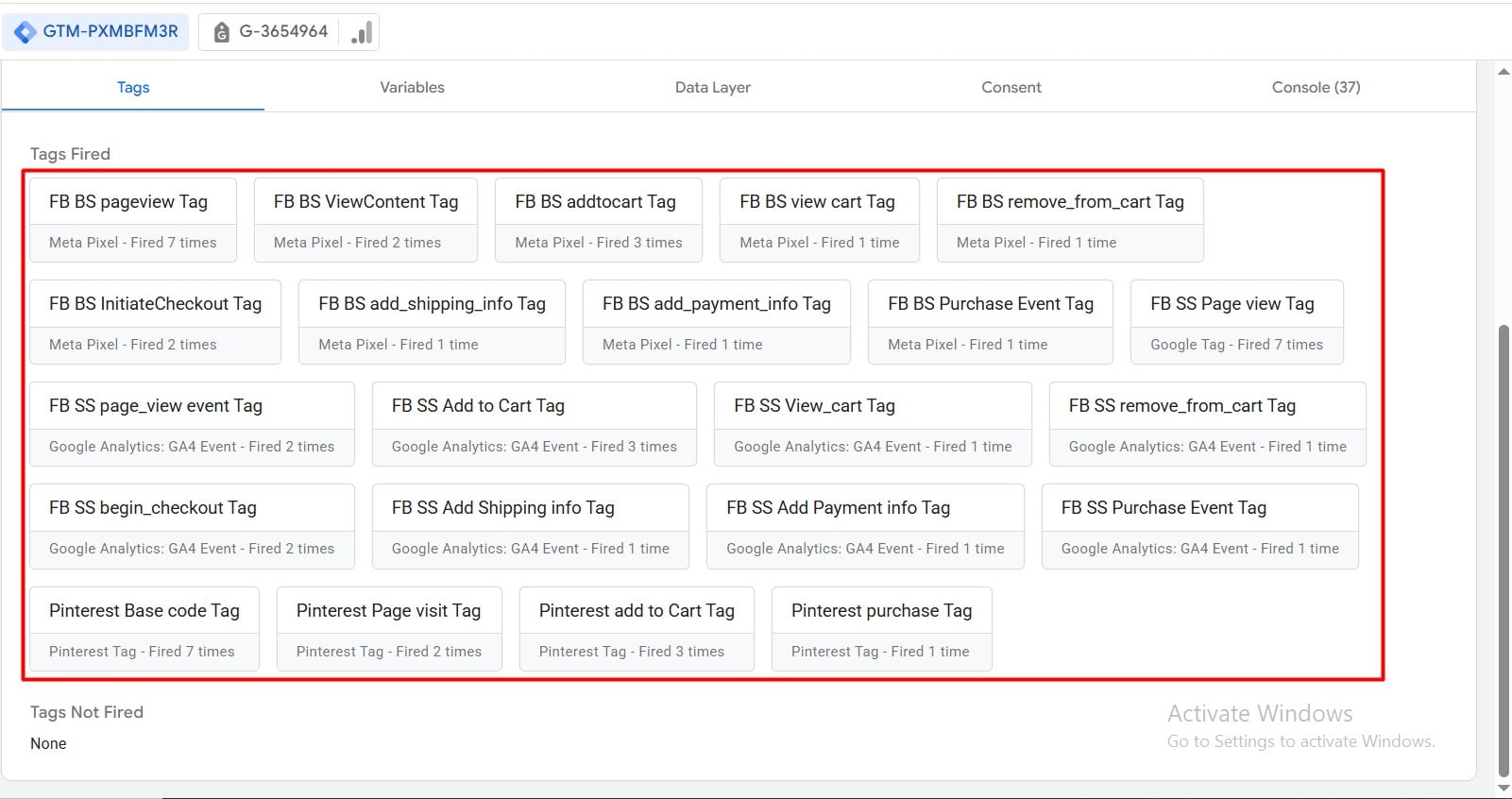This screenshot has height=799, width=1512.
Task: Open the FB BS pageview Tag card
Action: click(133, 220)
